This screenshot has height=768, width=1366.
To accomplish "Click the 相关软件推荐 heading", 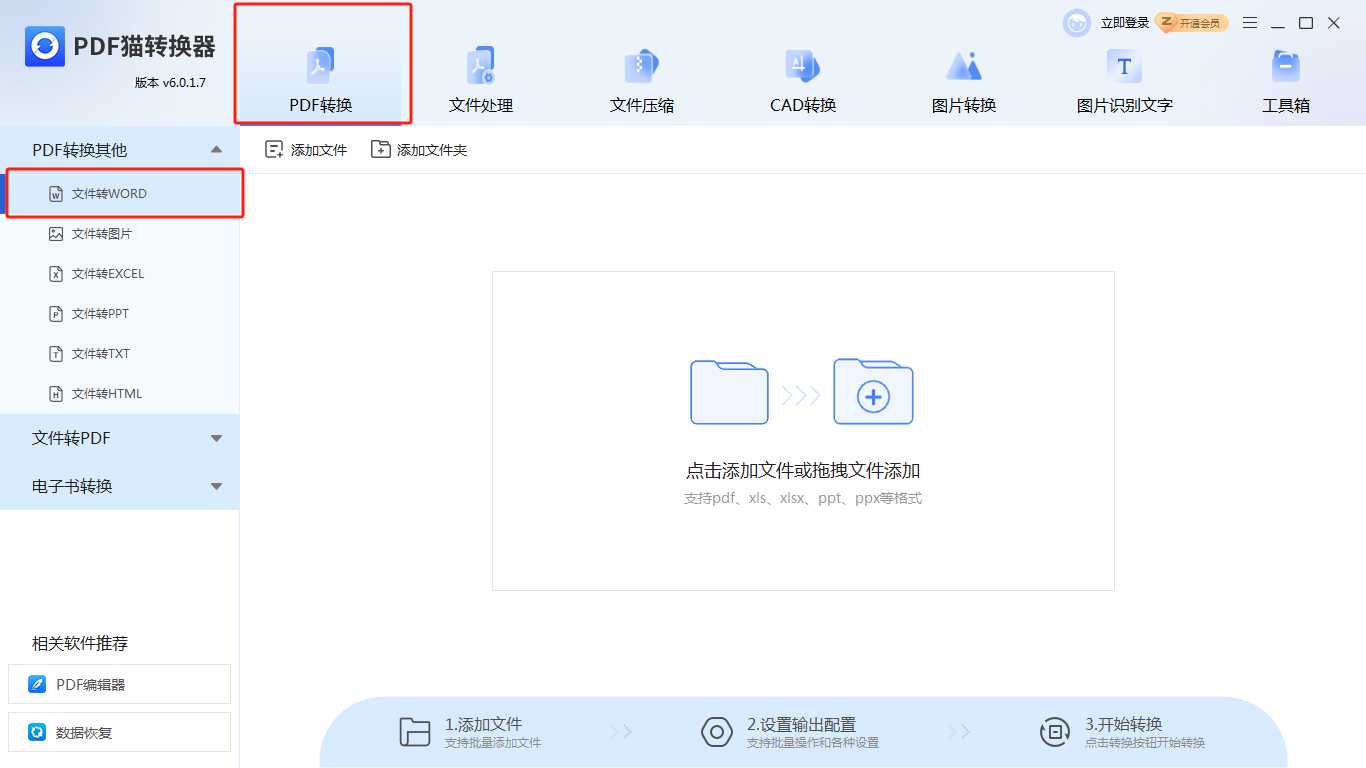I will (x=80, y=643).
